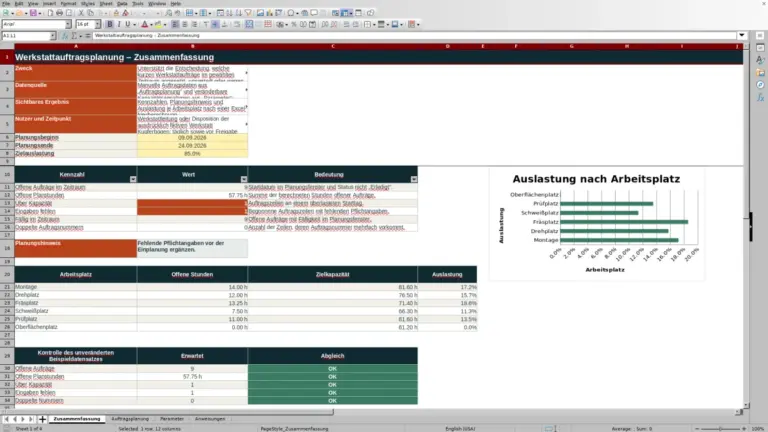Image resolution: width=768 pixels, height=432 pixels.
Task: Click the Font Color swatch
Action: click(144, 24)
